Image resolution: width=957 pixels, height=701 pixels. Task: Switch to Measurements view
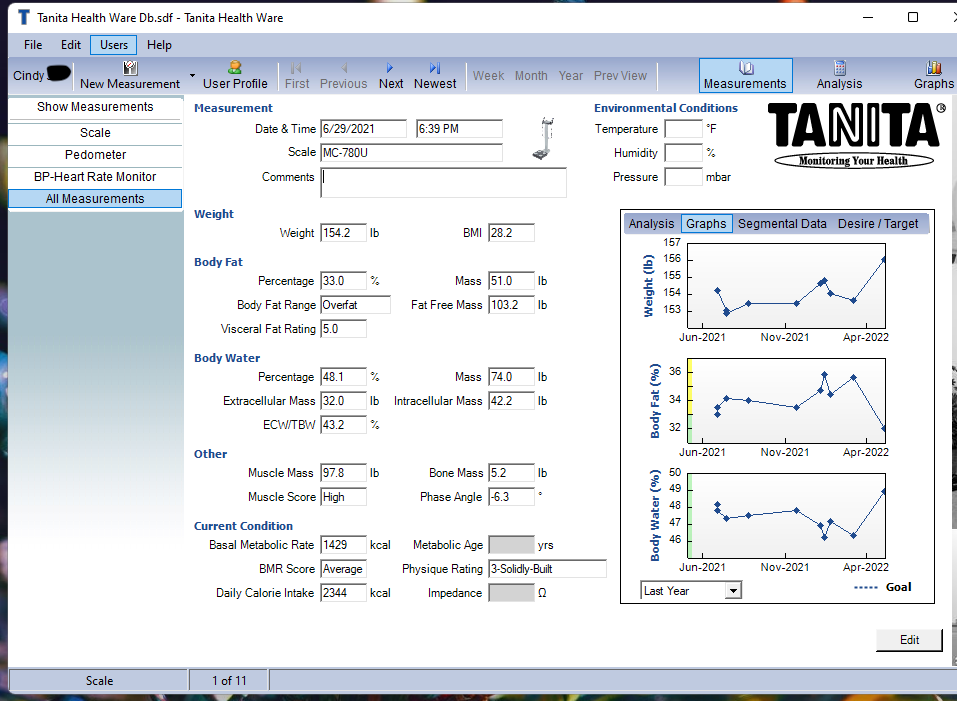pyautogui.click(x=745, y=76)
